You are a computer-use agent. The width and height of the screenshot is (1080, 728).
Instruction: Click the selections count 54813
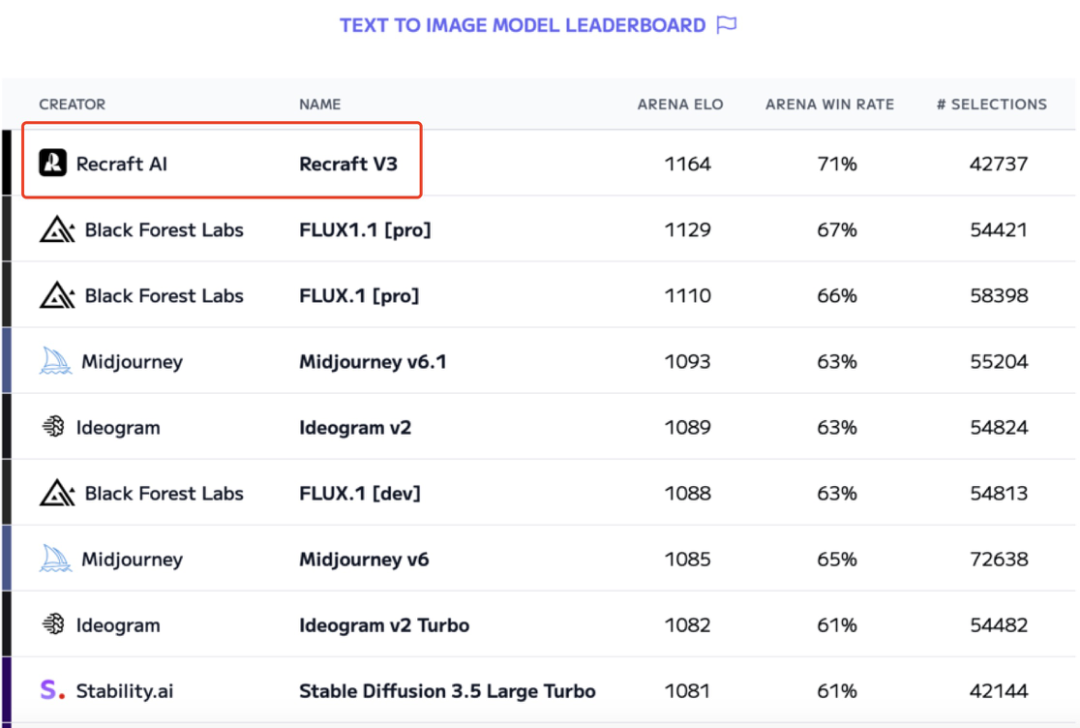pos(999,493)
